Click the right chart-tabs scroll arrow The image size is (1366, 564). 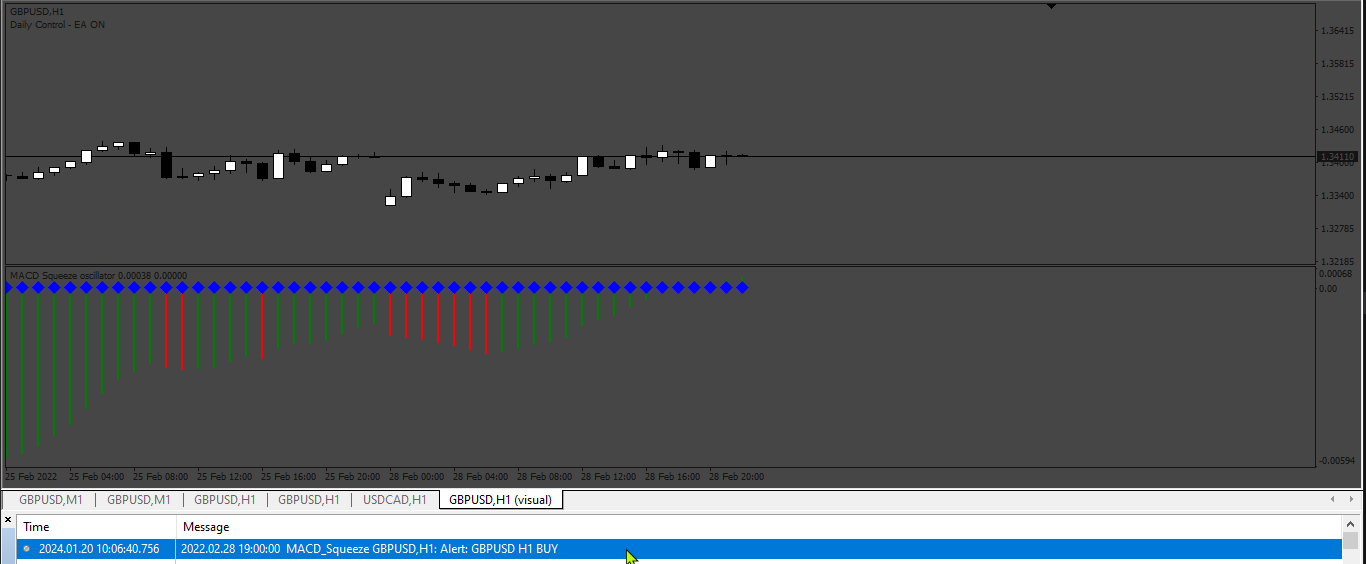(x=1351, y=499)
